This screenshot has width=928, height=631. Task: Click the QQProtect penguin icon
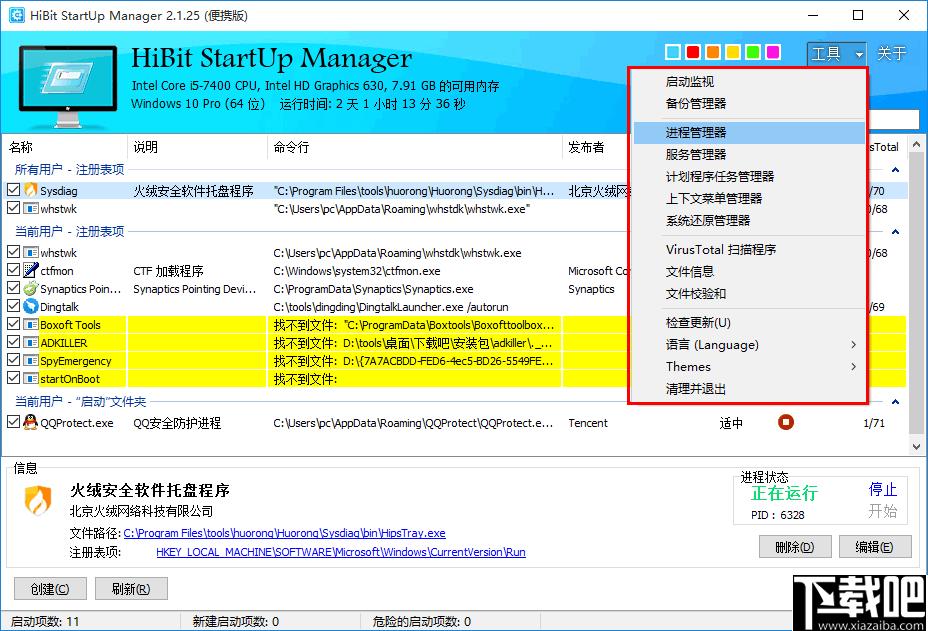[x=31, y=423]
